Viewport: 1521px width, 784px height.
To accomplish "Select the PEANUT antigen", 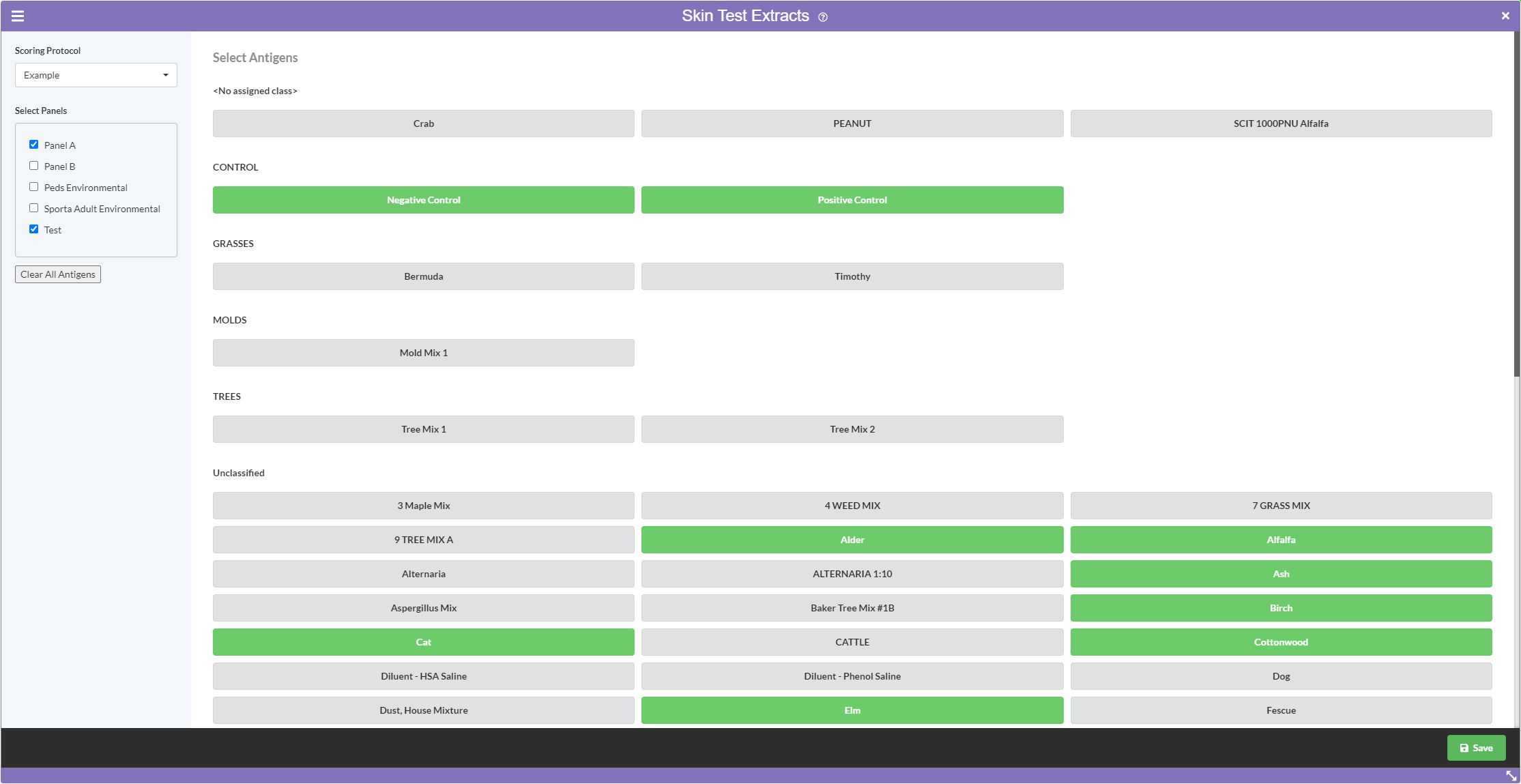I will coord(852,124).
